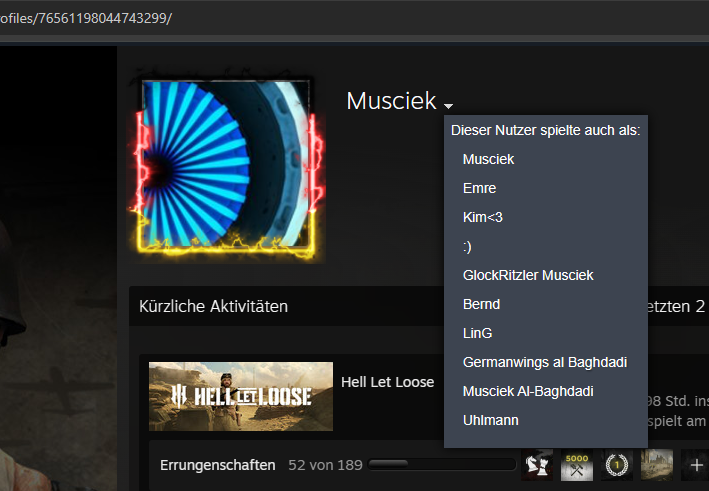Click the 5000 crossed-tools achievement icon
Viewport: 709px width, 491px height.
pyautogui.click(x=577, y=465)
